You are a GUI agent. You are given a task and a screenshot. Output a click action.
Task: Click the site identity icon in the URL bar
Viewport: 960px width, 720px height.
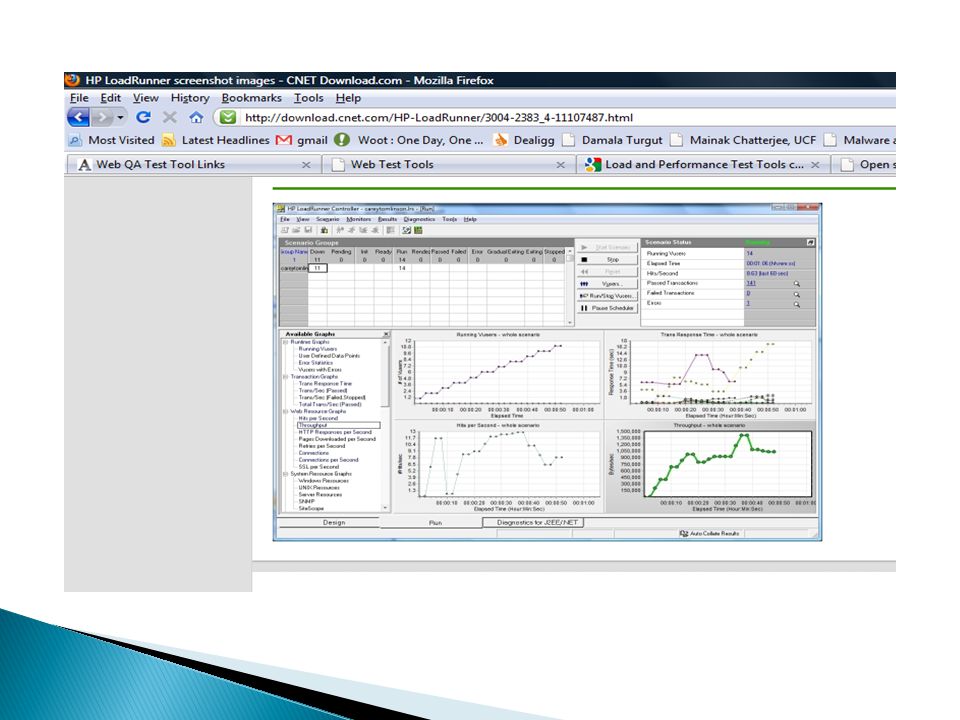pos(228,117)
